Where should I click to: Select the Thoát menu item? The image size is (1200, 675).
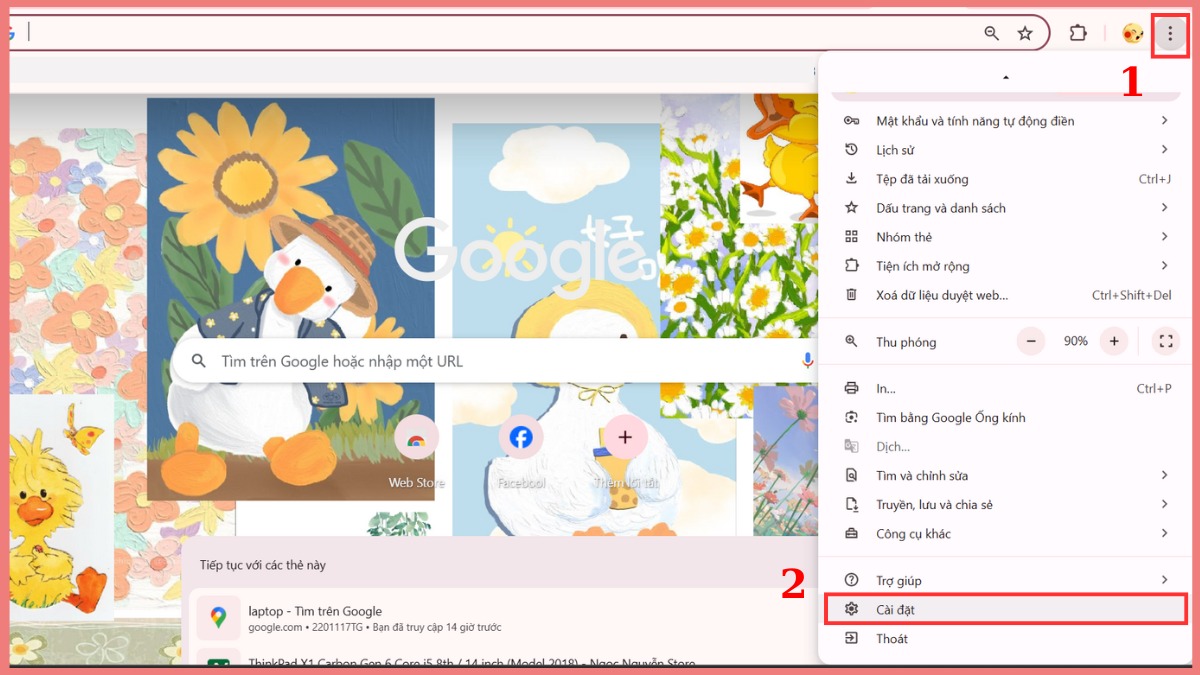pos(1006,638)
